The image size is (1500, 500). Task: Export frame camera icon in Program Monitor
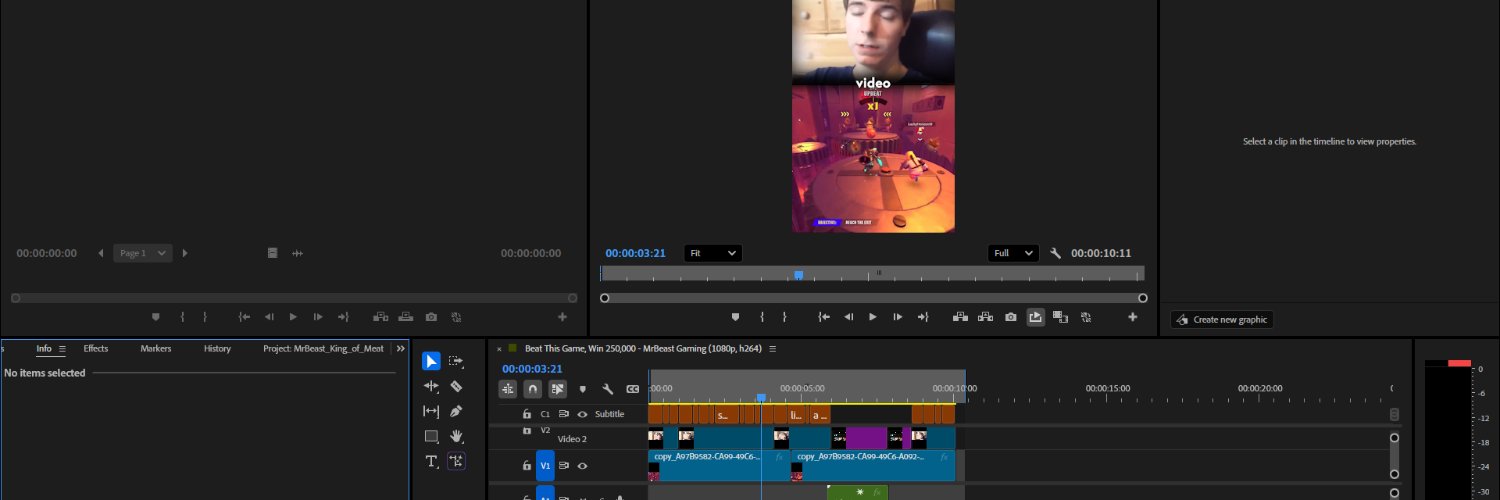(x=1011, y=317)
